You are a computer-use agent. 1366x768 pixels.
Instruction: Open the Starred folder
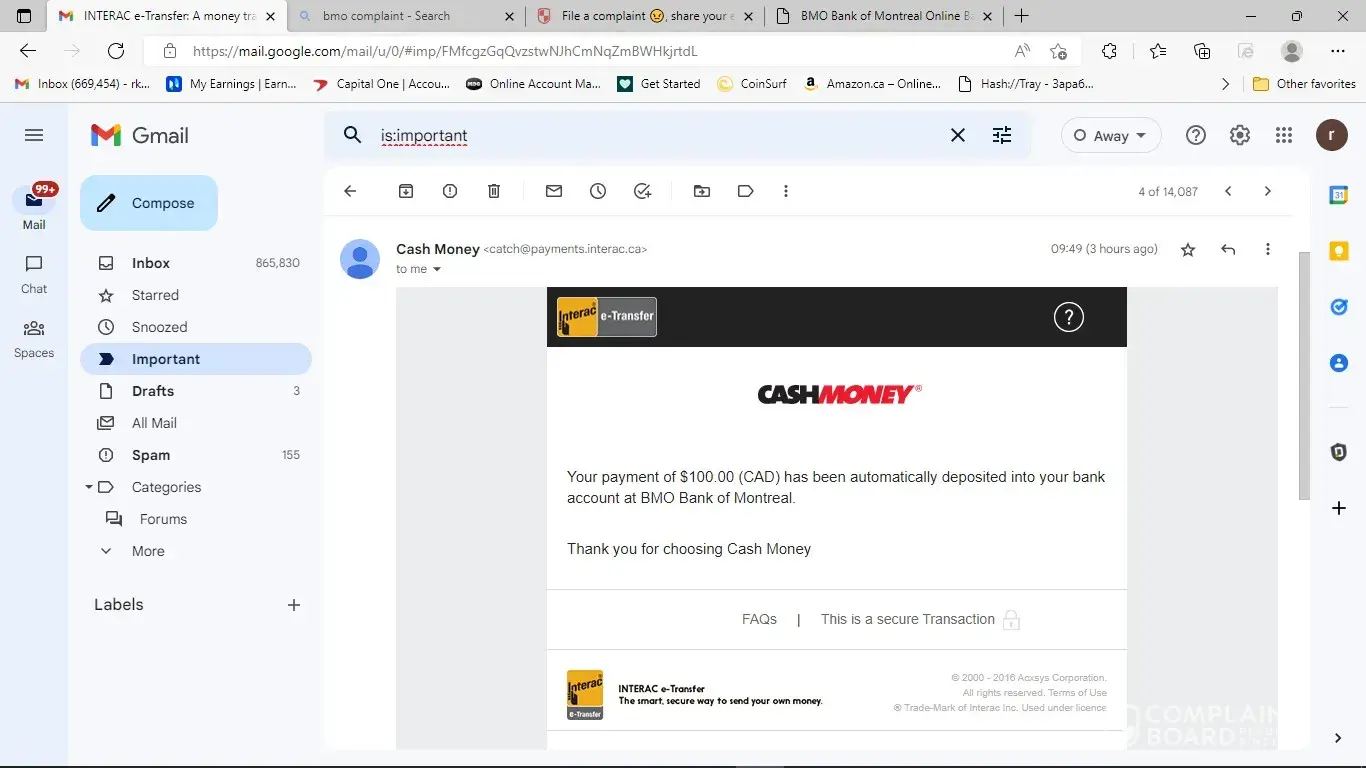[196, 295]
